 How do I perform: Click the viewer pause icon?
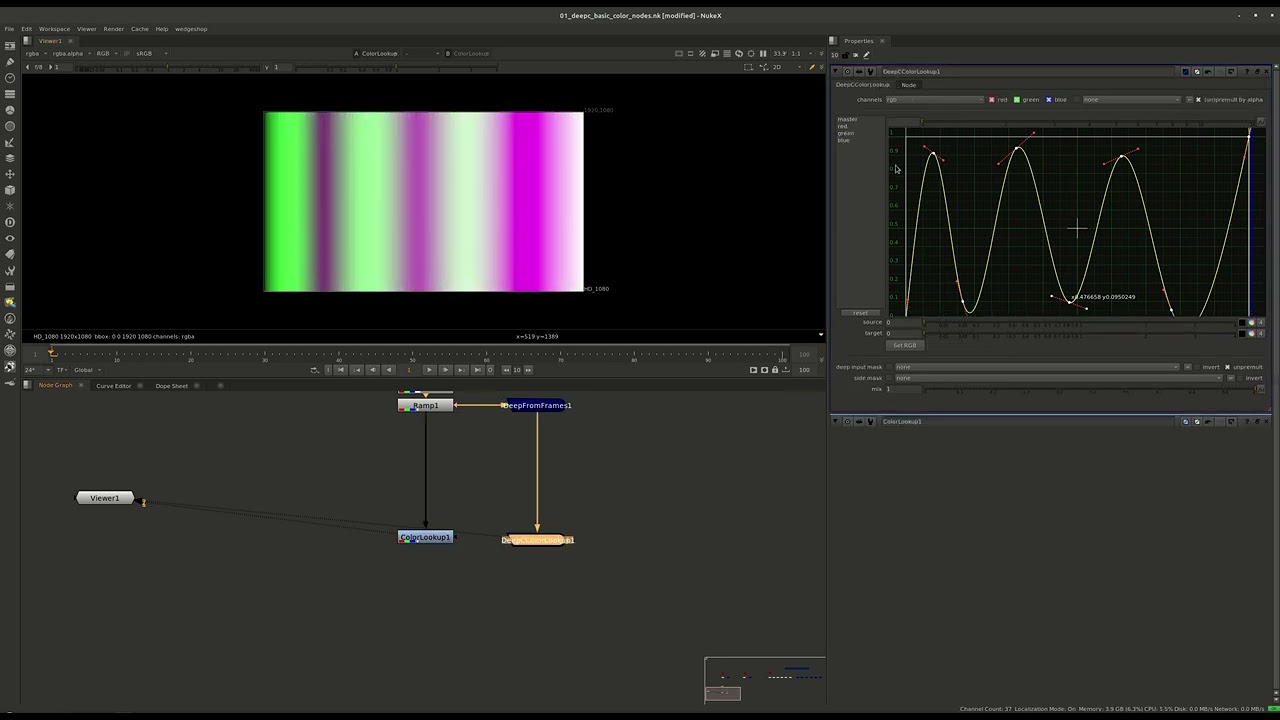[x=763, y=53]
